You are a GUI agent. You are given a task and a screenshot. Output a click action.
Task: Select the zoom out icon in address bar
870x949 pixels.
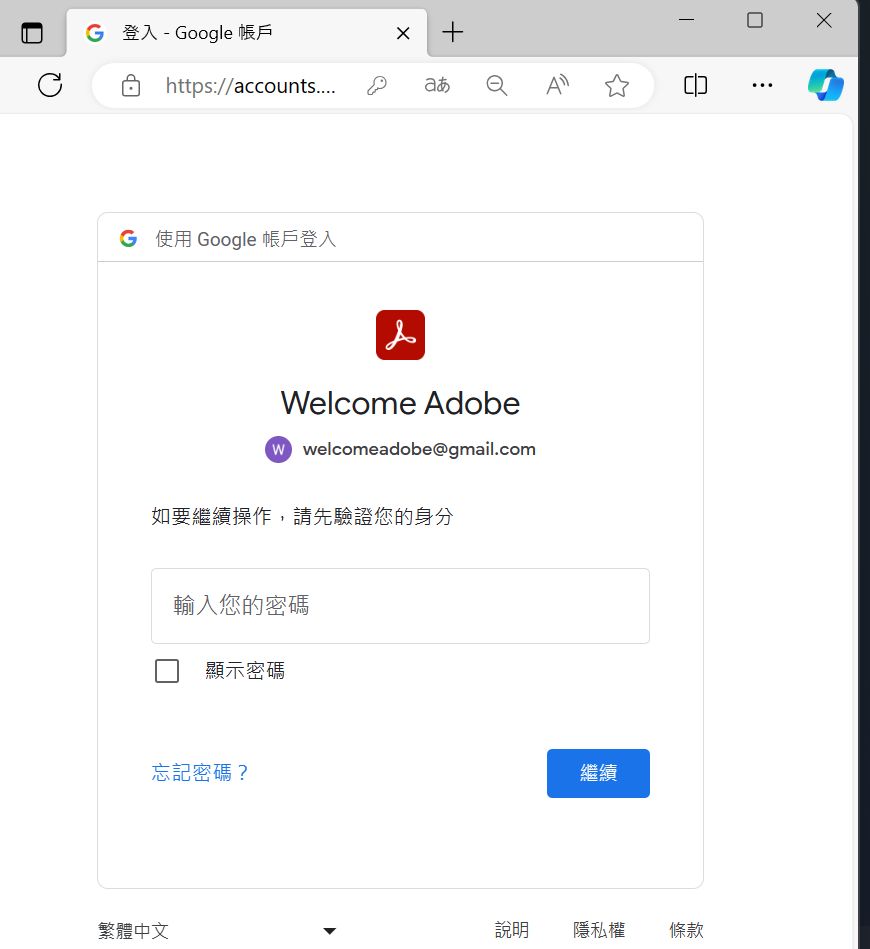click(497, 85)
